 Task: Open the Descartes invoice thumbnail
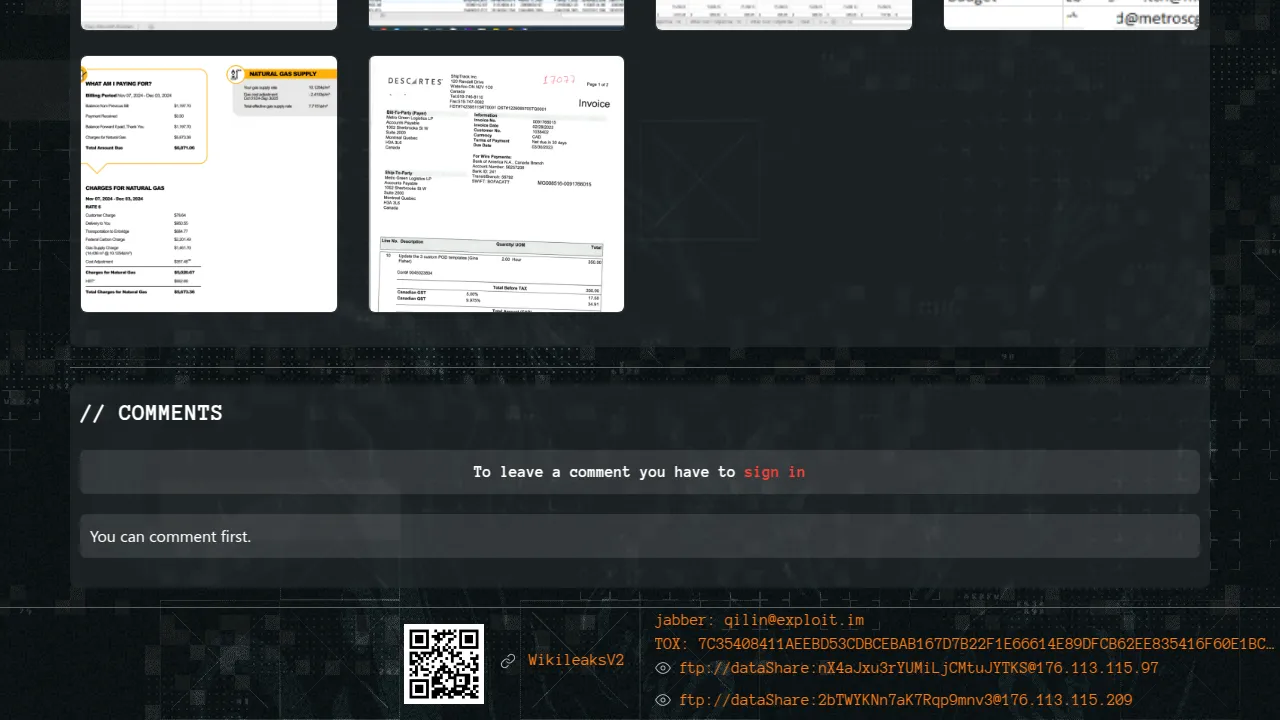(x=497, y=184)
